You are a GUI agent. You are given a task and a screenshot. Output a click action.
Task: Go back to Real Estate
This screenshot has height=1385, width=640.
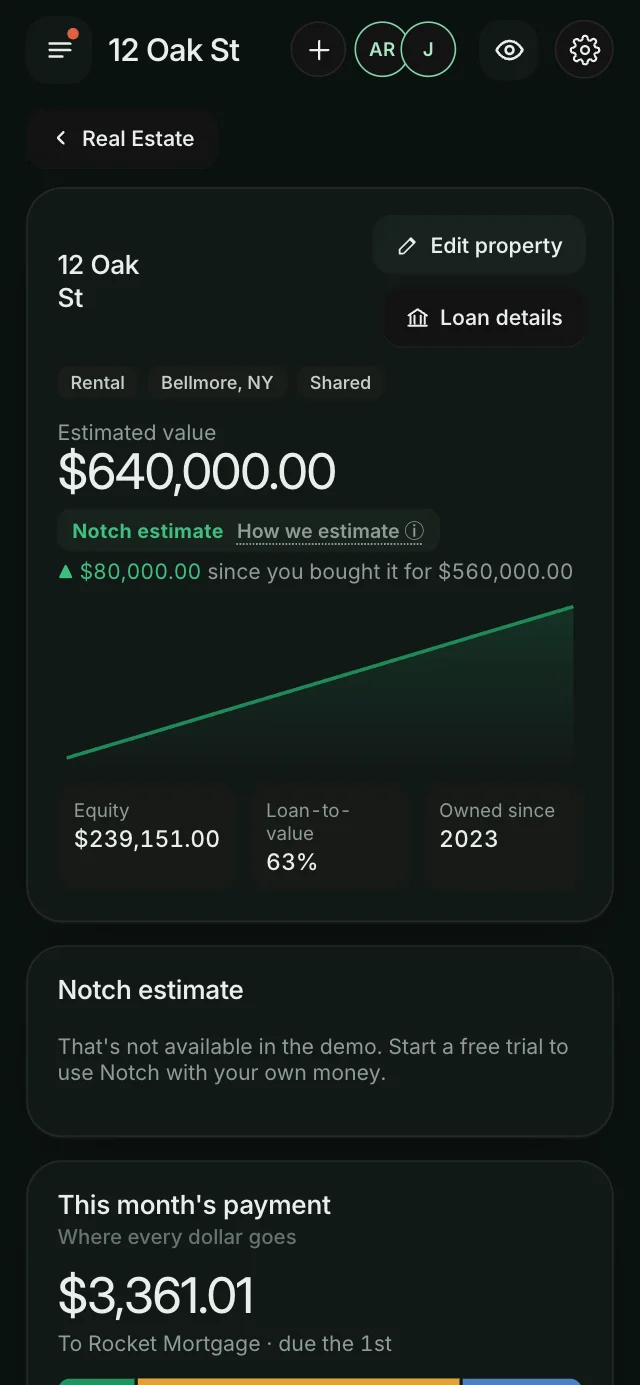click(x=123, y=139)
